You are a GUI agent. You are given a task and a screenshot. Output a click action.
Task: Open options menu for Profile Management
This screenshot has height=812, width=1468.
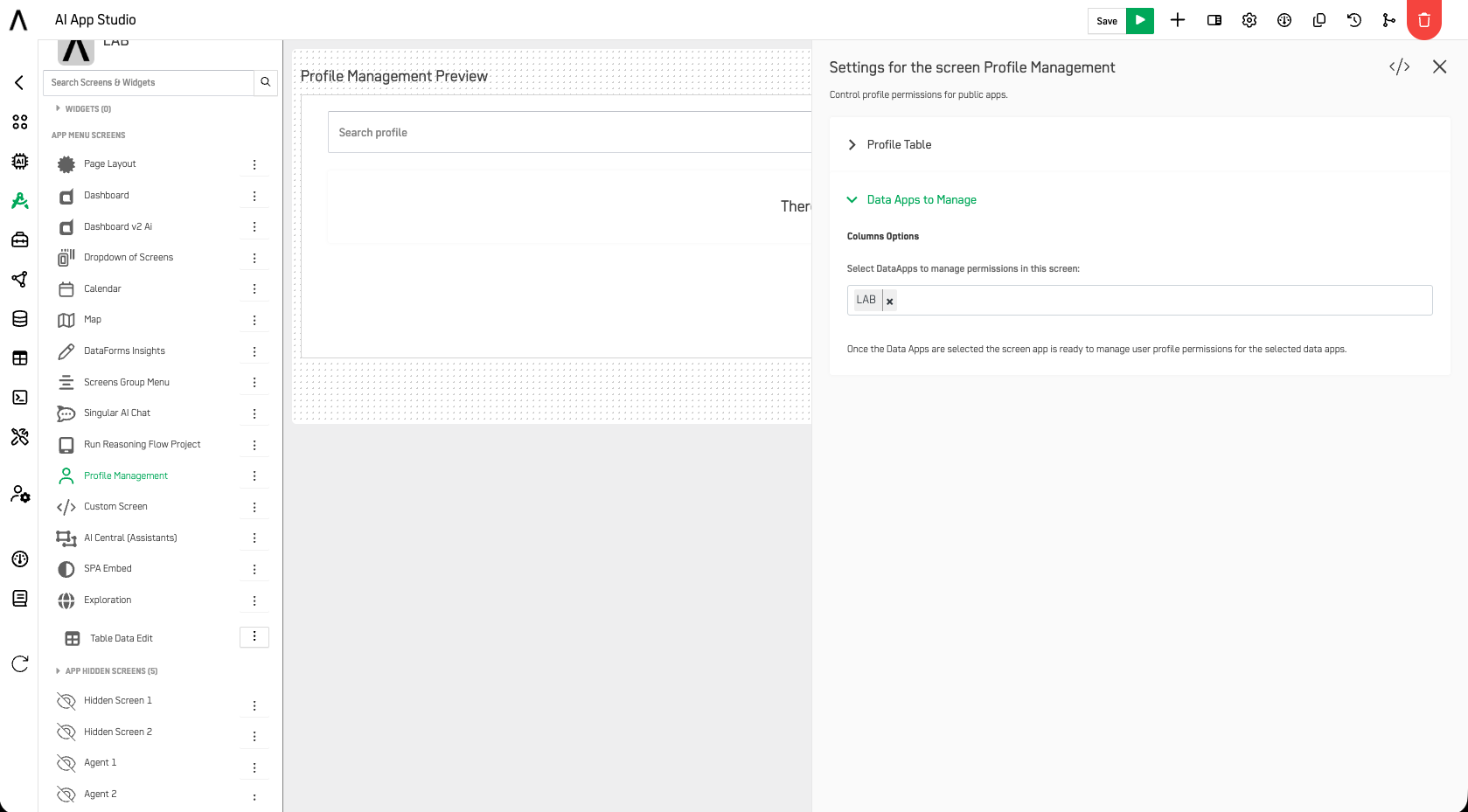point(254,475)
